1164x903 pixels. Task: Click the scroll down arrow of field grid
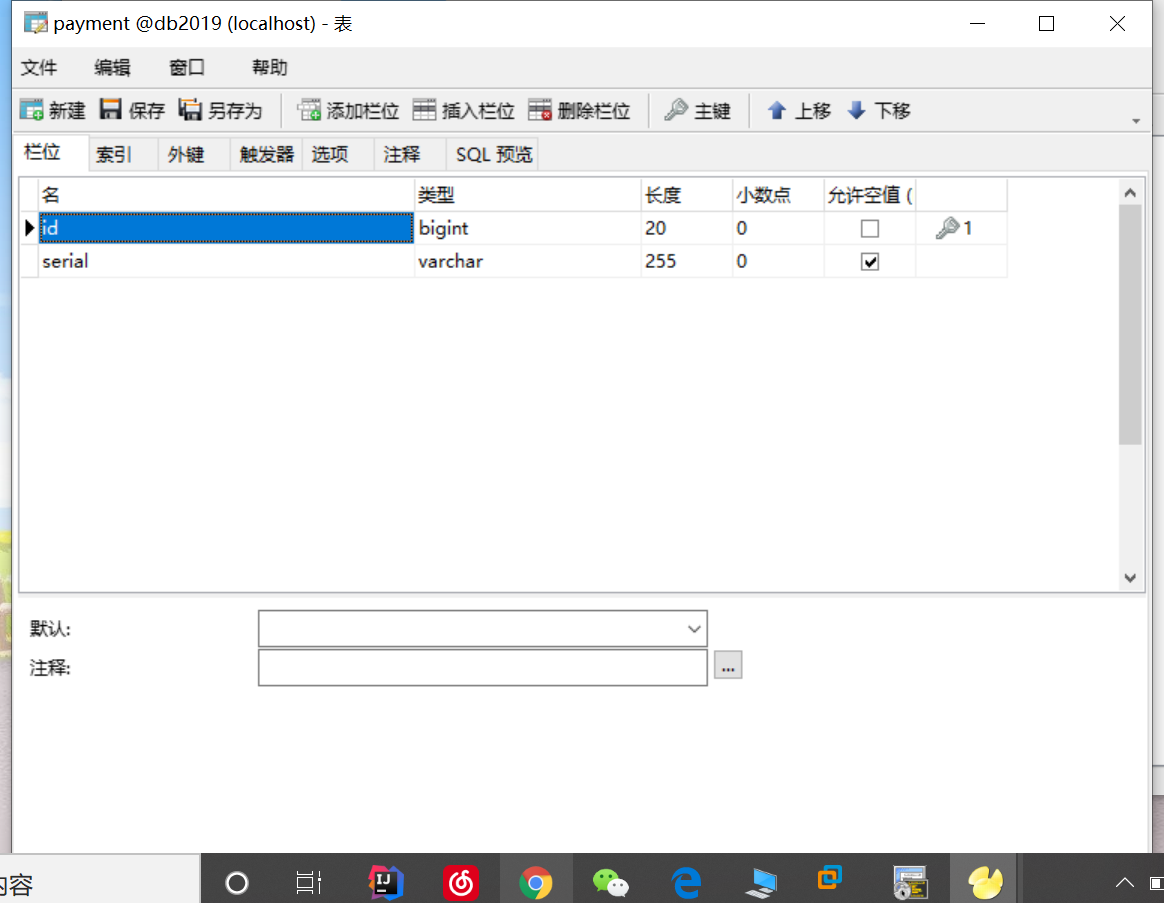click(x=1130, y=578)
